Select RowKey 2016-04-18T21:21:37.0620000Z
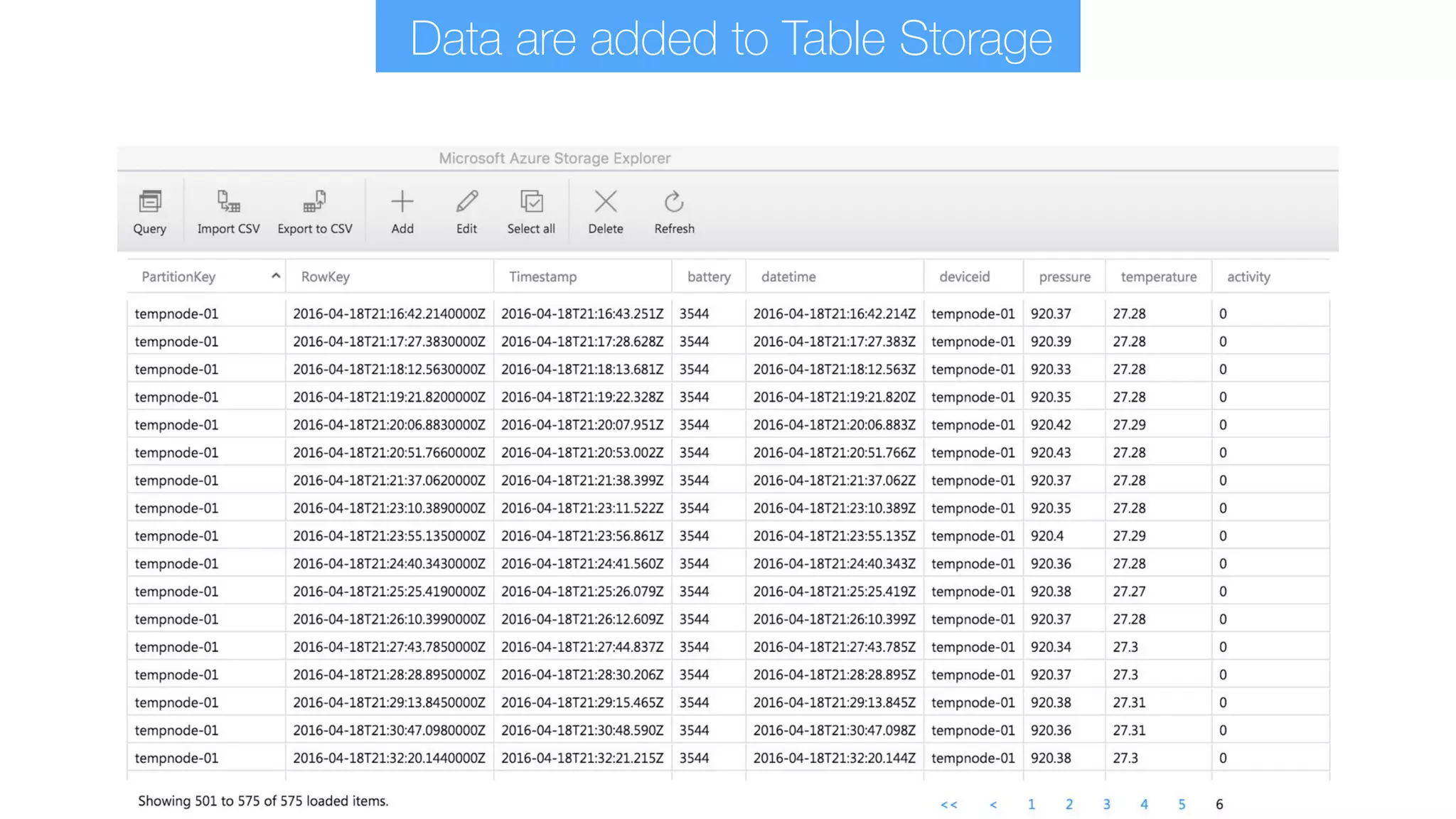 pos(389,481)
